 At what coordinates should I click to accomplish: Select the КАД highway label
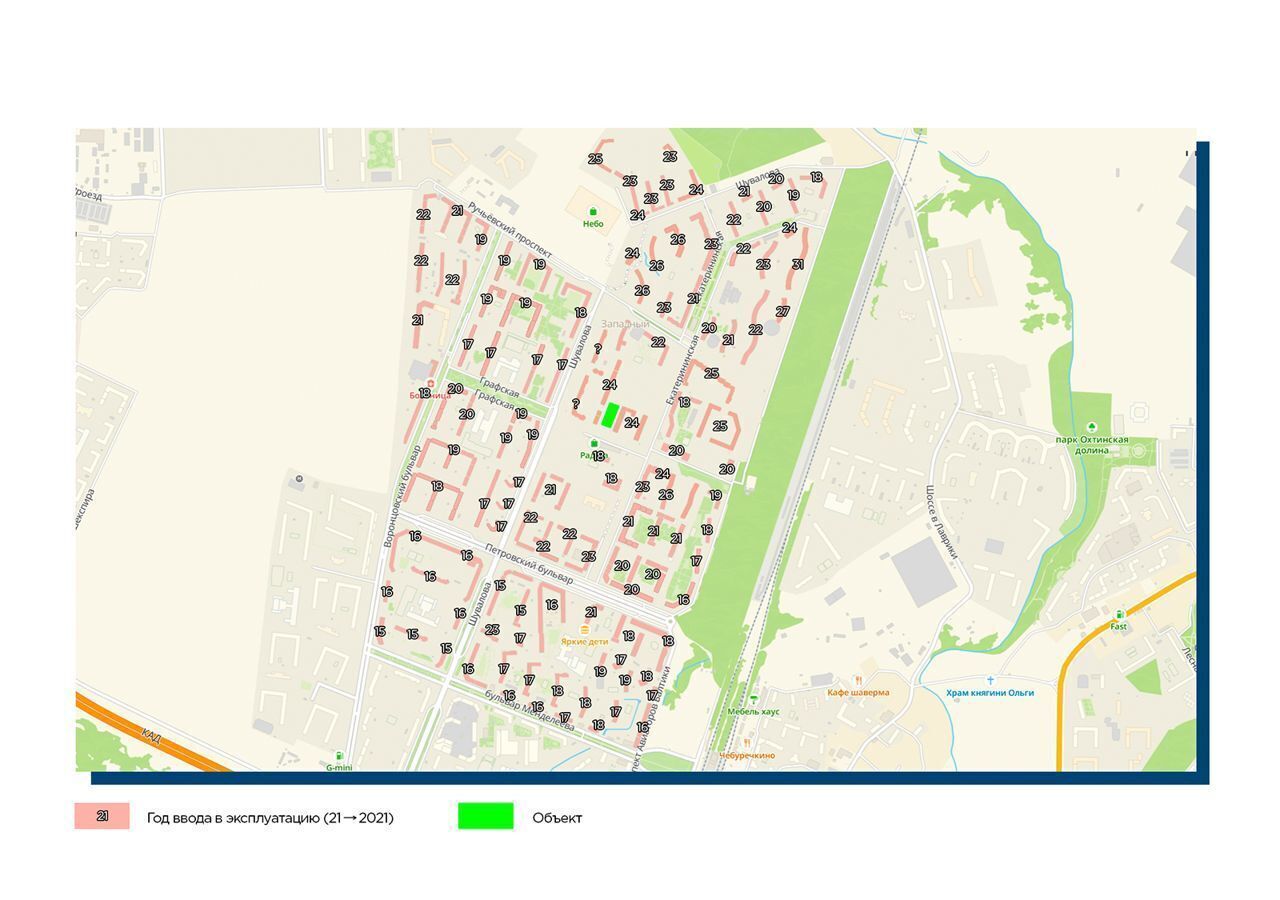(x=151, y=737)
